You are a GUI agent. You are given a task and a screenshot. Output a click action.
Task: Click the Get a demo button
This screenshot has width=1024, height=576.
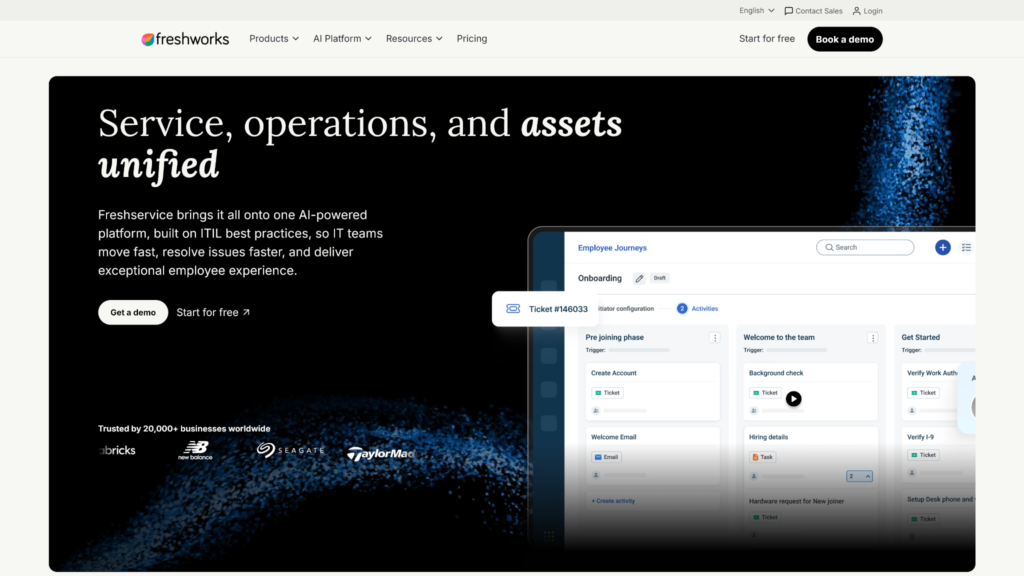point(133,312)
